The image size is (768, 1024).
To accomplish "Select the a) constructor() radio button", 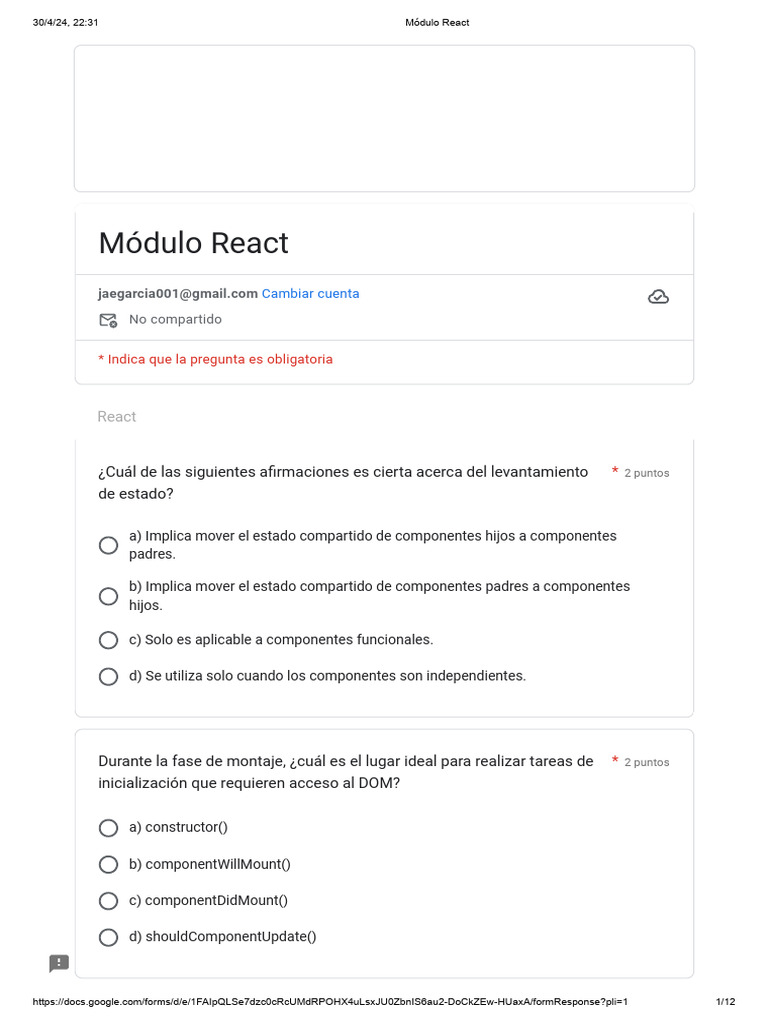I will click(x=108, y=828).
